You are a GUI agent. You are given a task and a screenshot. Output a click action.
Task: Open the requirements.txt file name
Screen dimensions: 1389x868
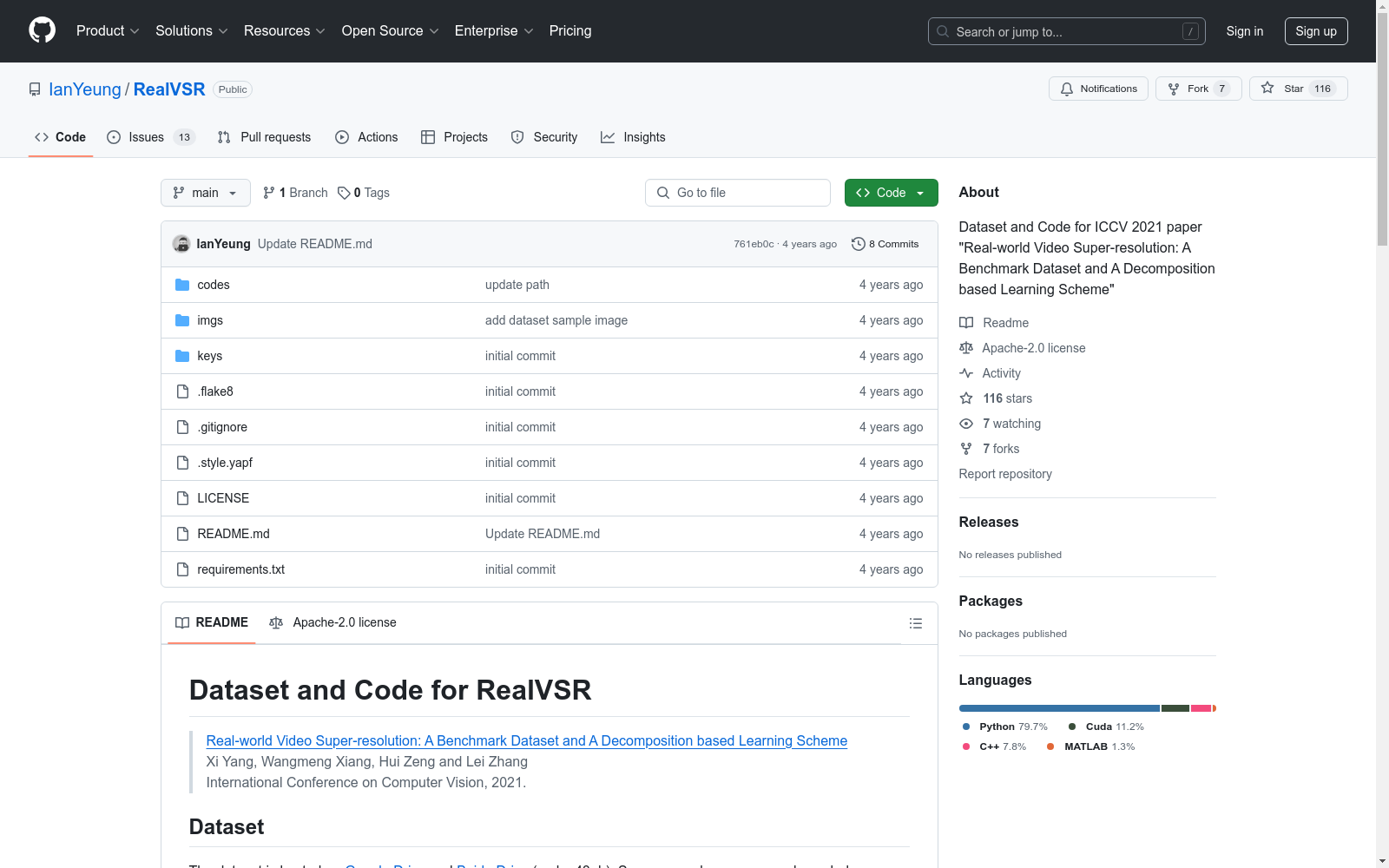tap(241, 569)
